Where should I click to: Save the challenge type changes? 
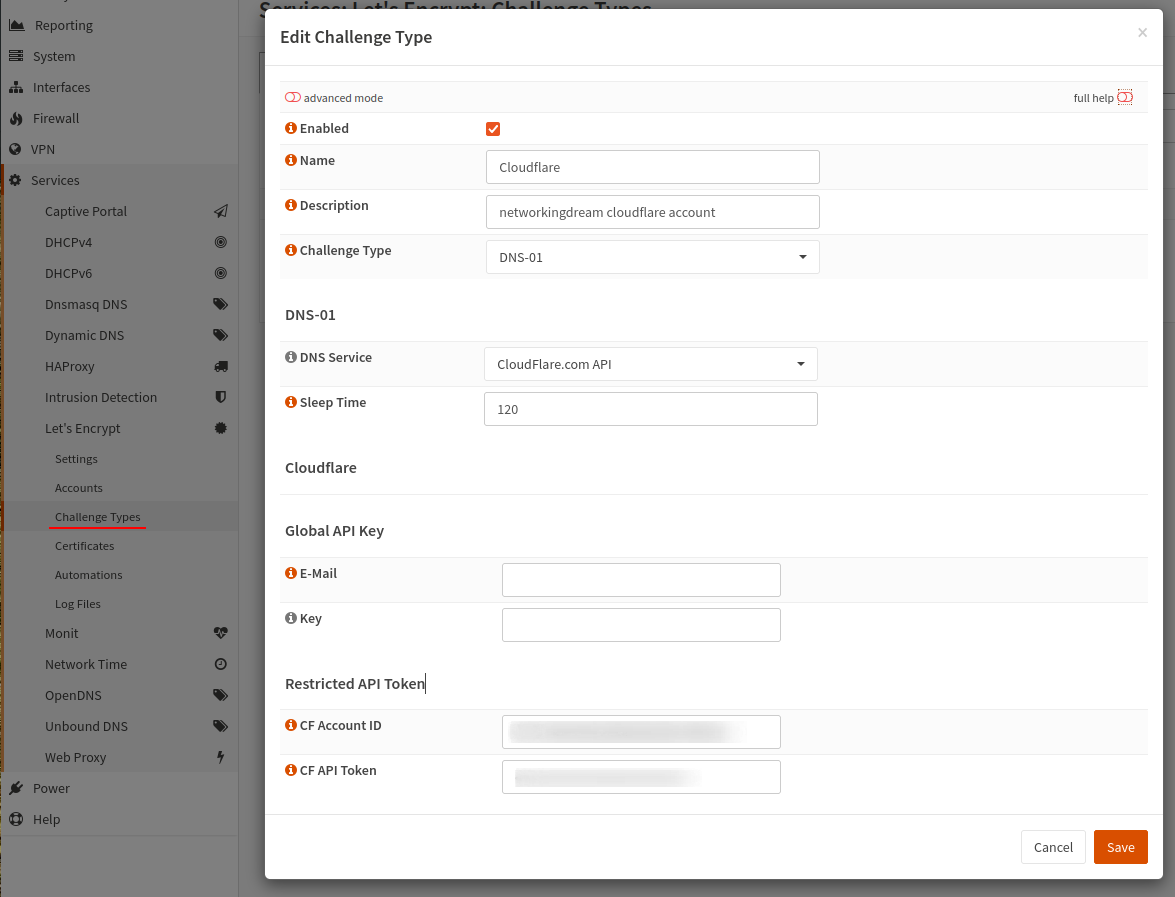[x=1120, y=847]
